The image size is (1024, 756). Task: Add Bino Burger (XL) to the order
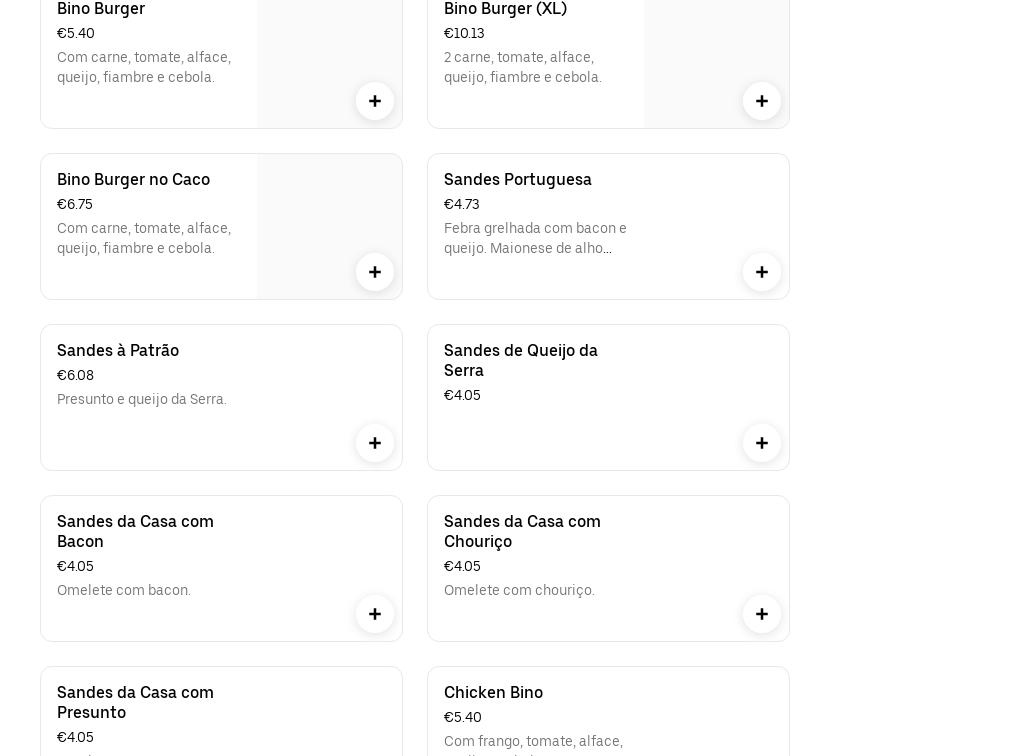click(x=762, y=101)
